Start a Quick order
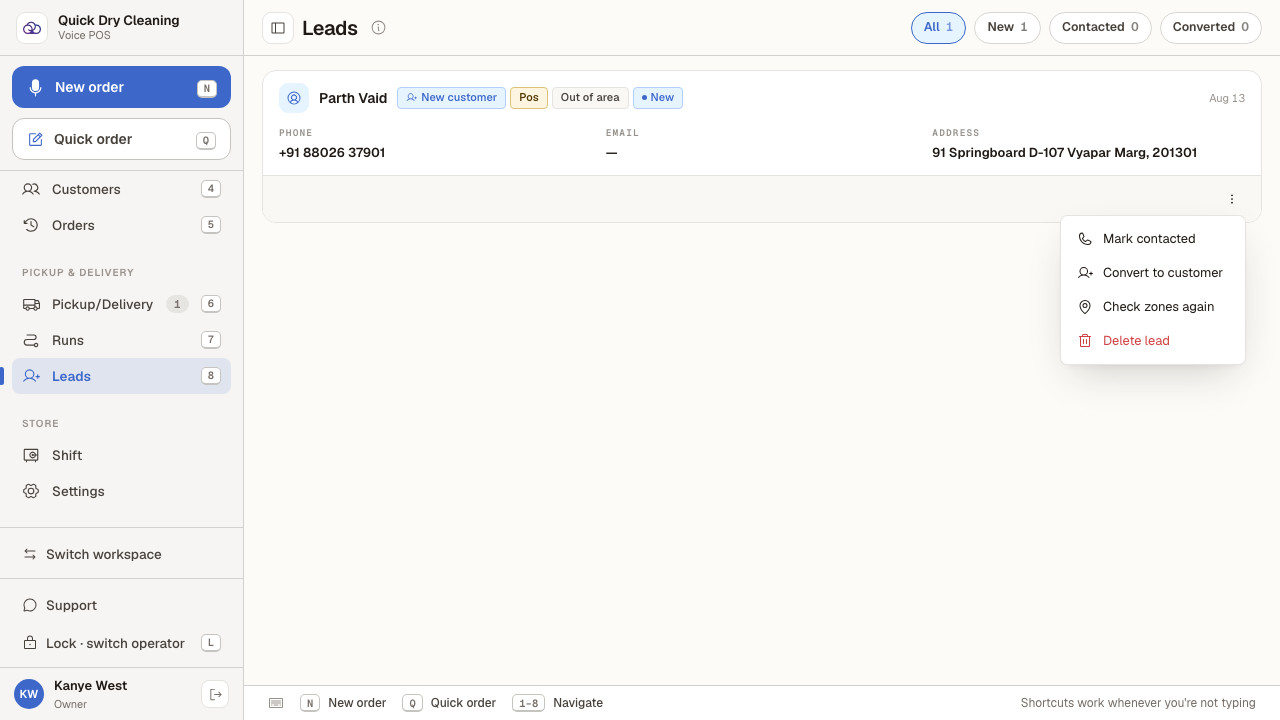Image resolution: width=1280 pixels, height=720 pixels. (x=121, y=139)
